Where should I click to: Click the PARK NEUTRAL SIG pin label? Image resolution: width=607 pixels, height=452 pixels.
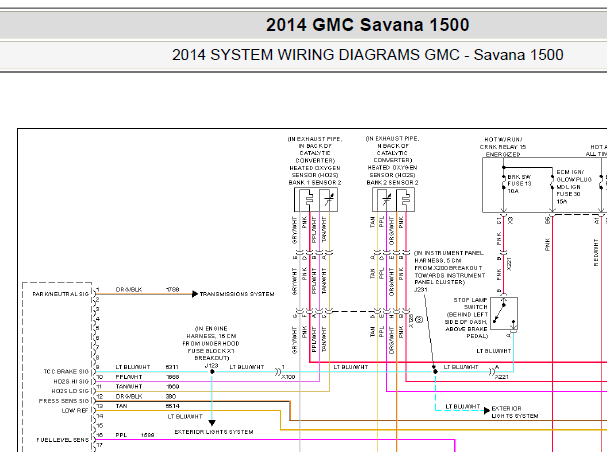[60, 294]
